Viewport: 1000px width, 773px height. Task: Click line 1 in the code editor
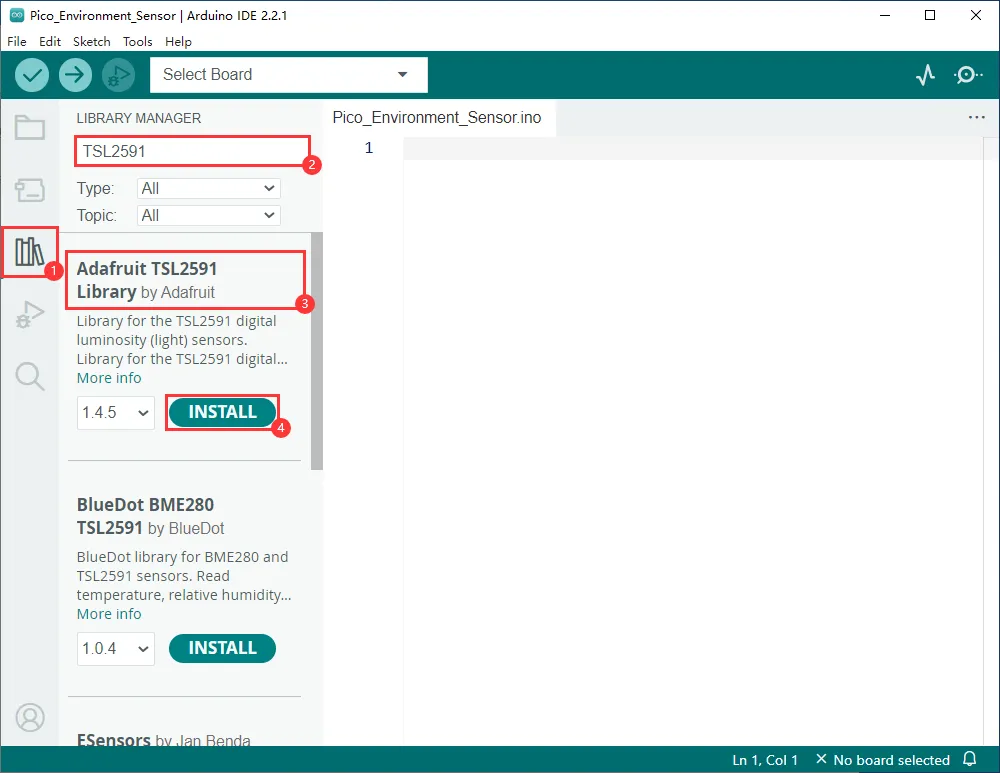[x=692, y=148]
